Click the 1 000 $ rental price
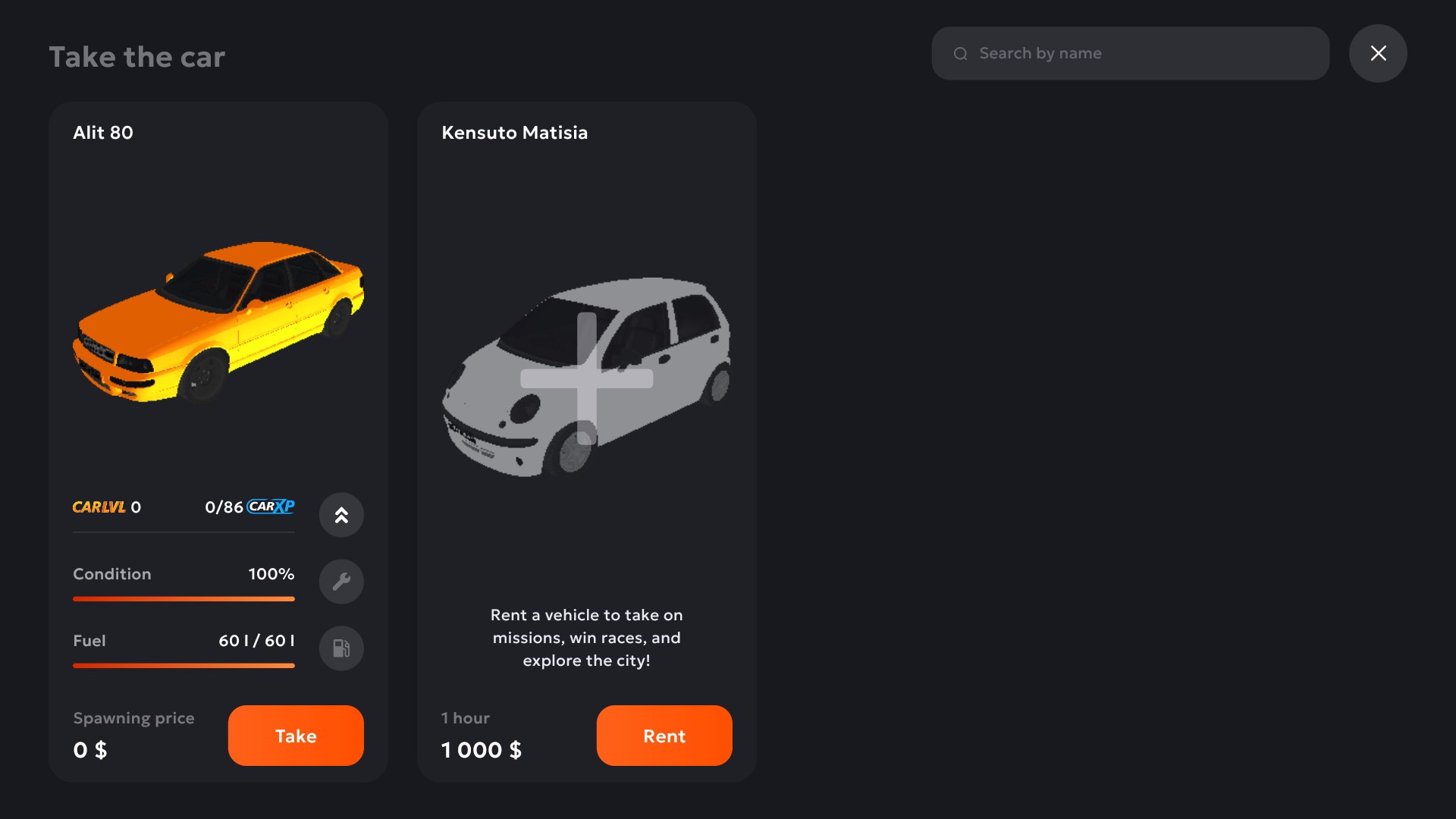 (482, 750)
